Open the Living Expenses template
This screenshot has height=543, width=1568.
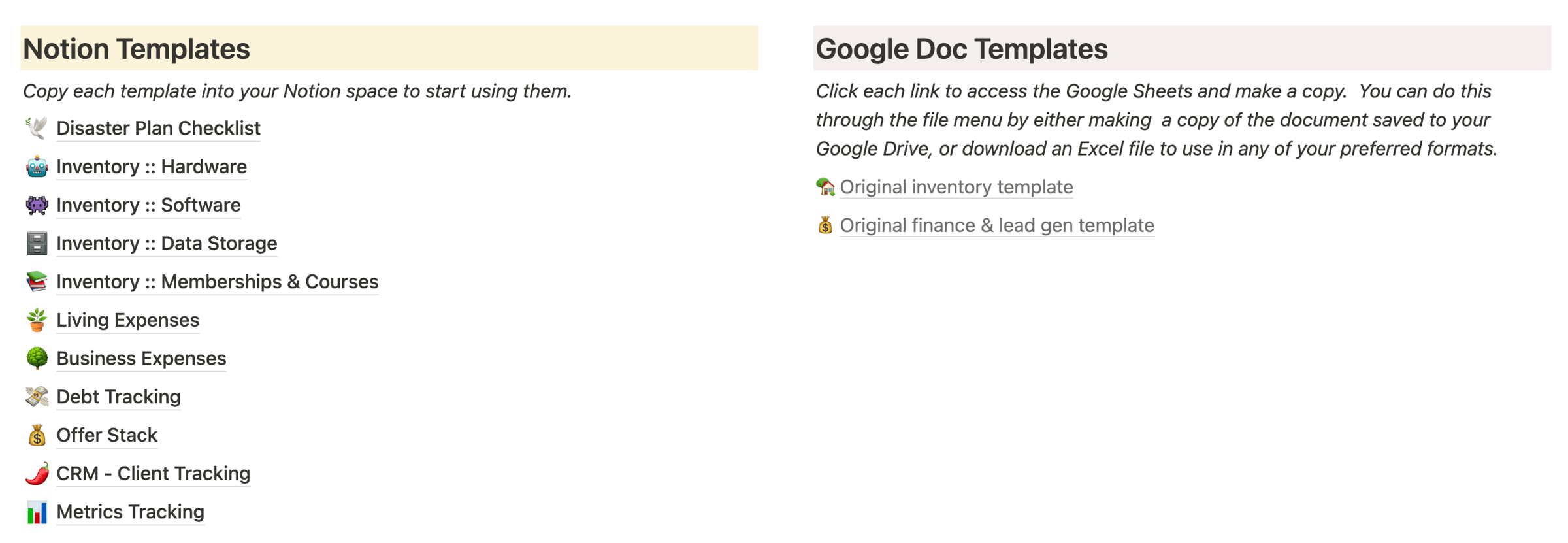coord(127,320)
